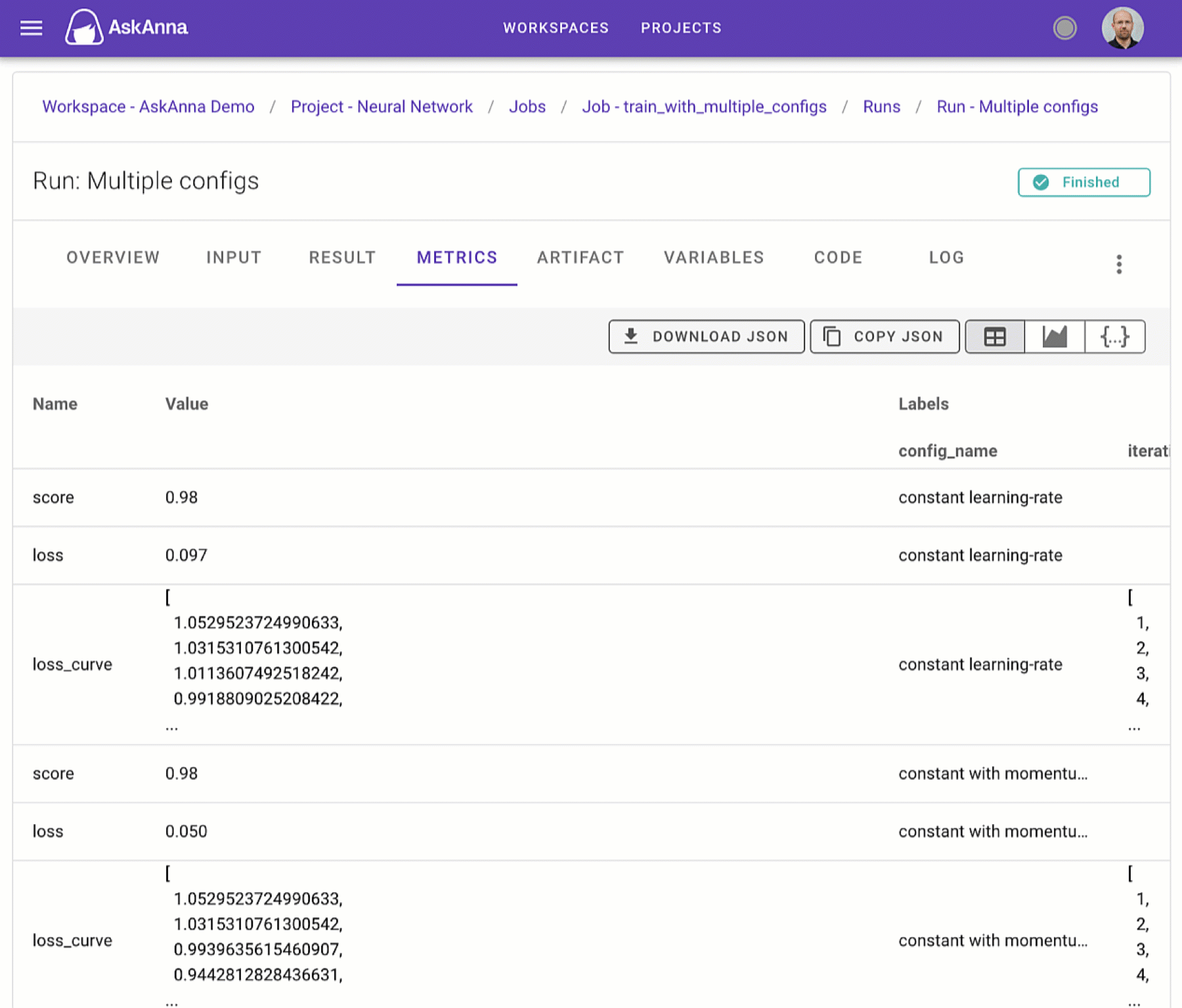Open the JSON view of metrics
This screenshot has height=1008, width=1182.
coord(1114,336)
